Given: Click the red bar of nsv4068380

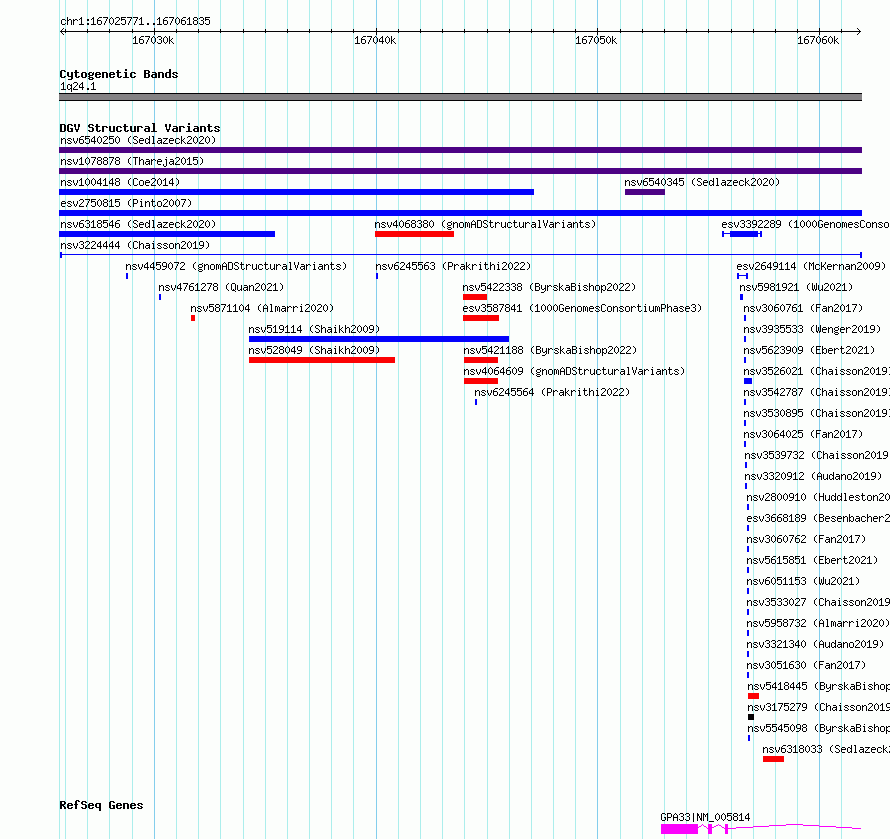Looking at the screenshot, I should (414, 234).
